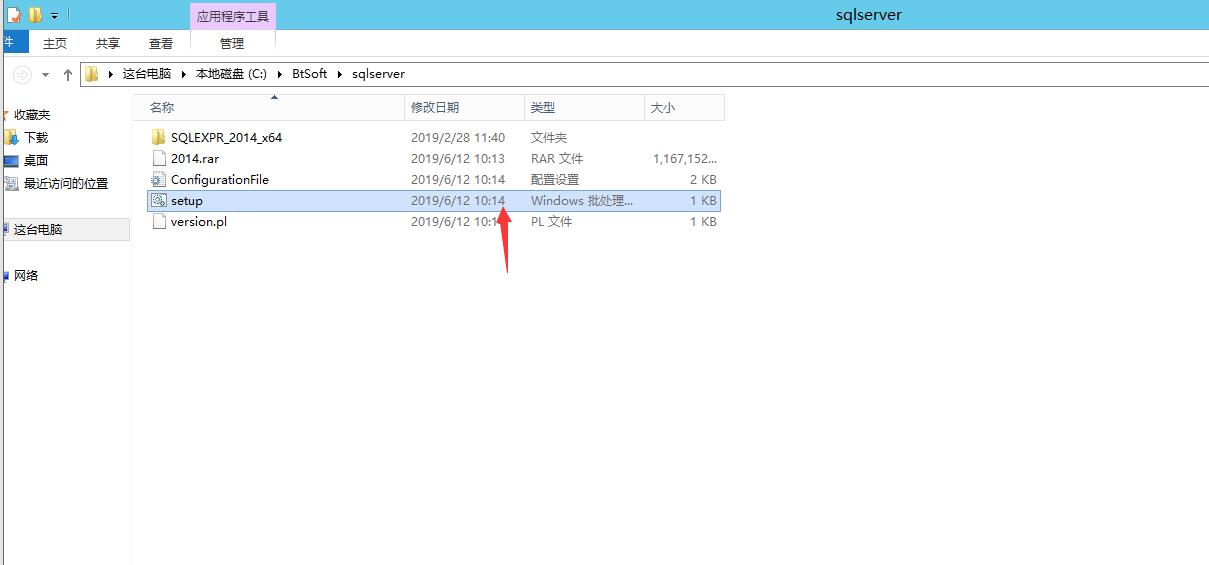The height and width of the screenshot is (565, 1209).
Task: Click the Windows 批处理 type cell
Action: [x=582, y=200]
